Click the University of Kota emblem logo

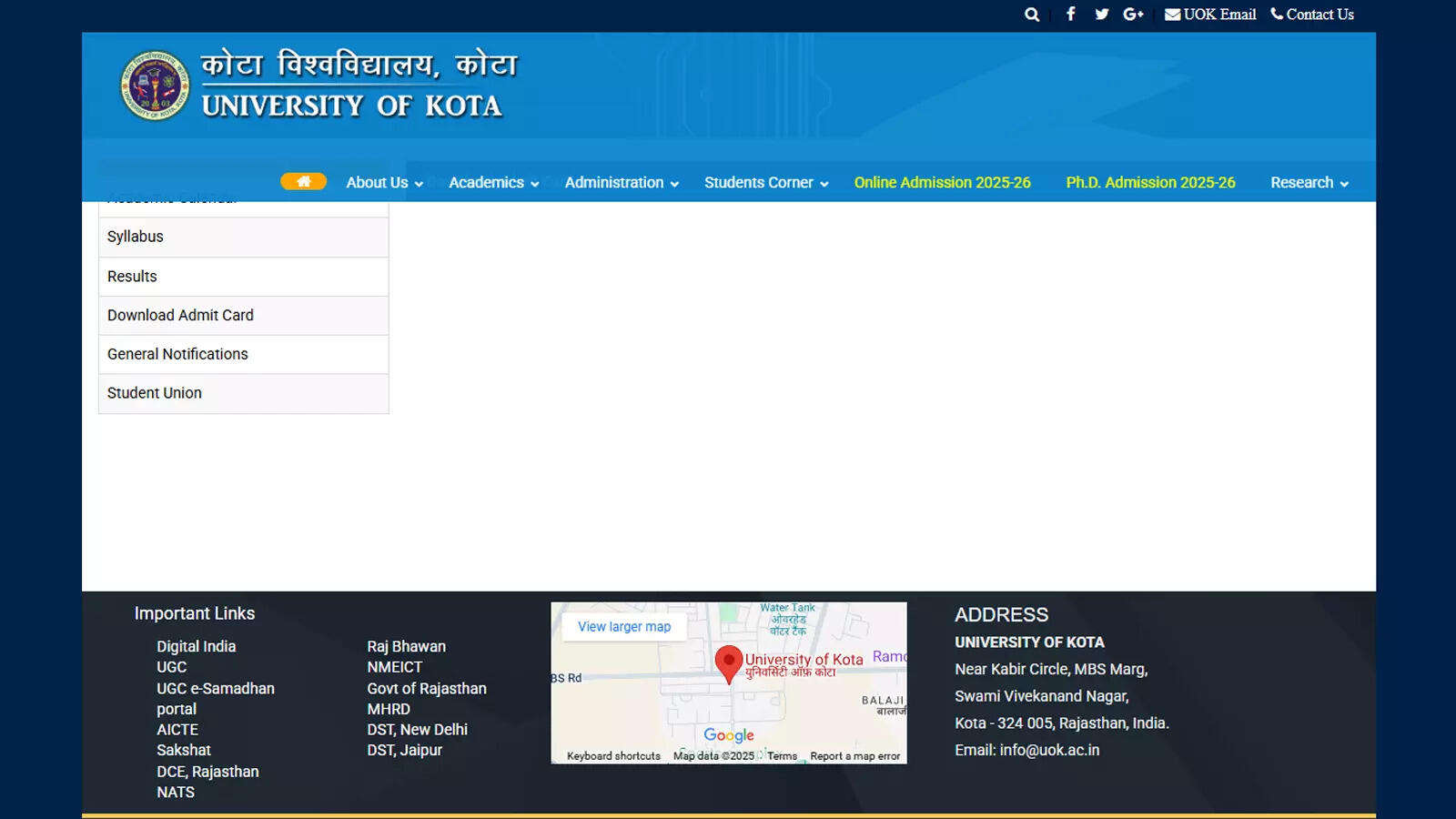click(x=156, y=86)
